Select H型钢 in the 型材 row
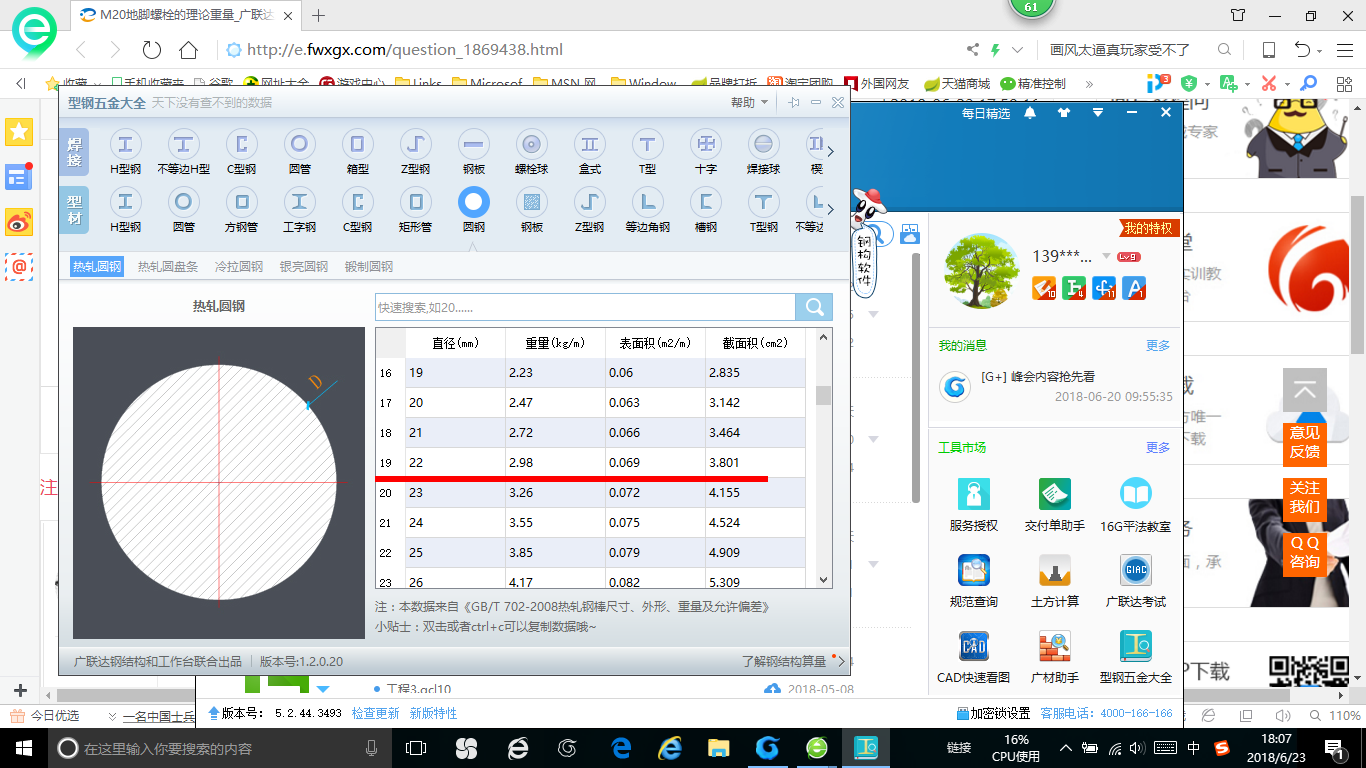The width and height of the screenshot is (1366, 768). [125, 210]
